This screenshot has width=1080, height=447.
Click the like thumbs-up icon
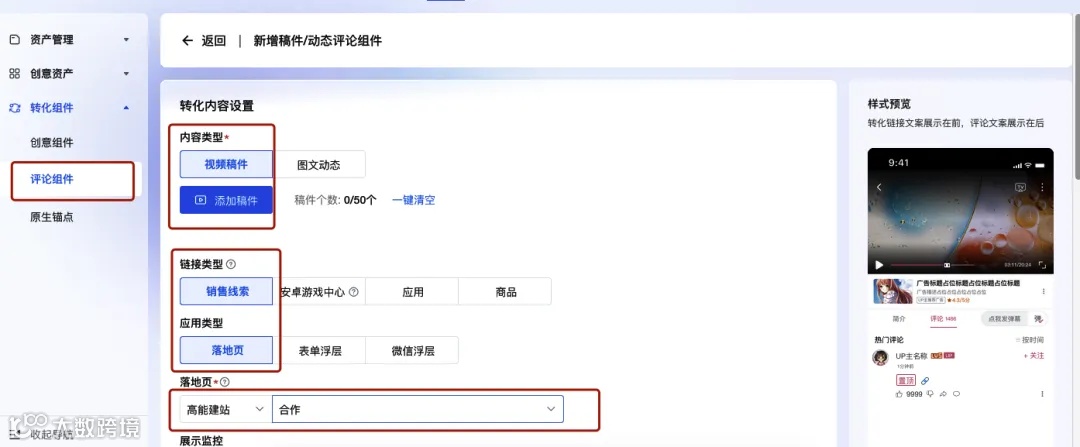[x=898, y=394]
